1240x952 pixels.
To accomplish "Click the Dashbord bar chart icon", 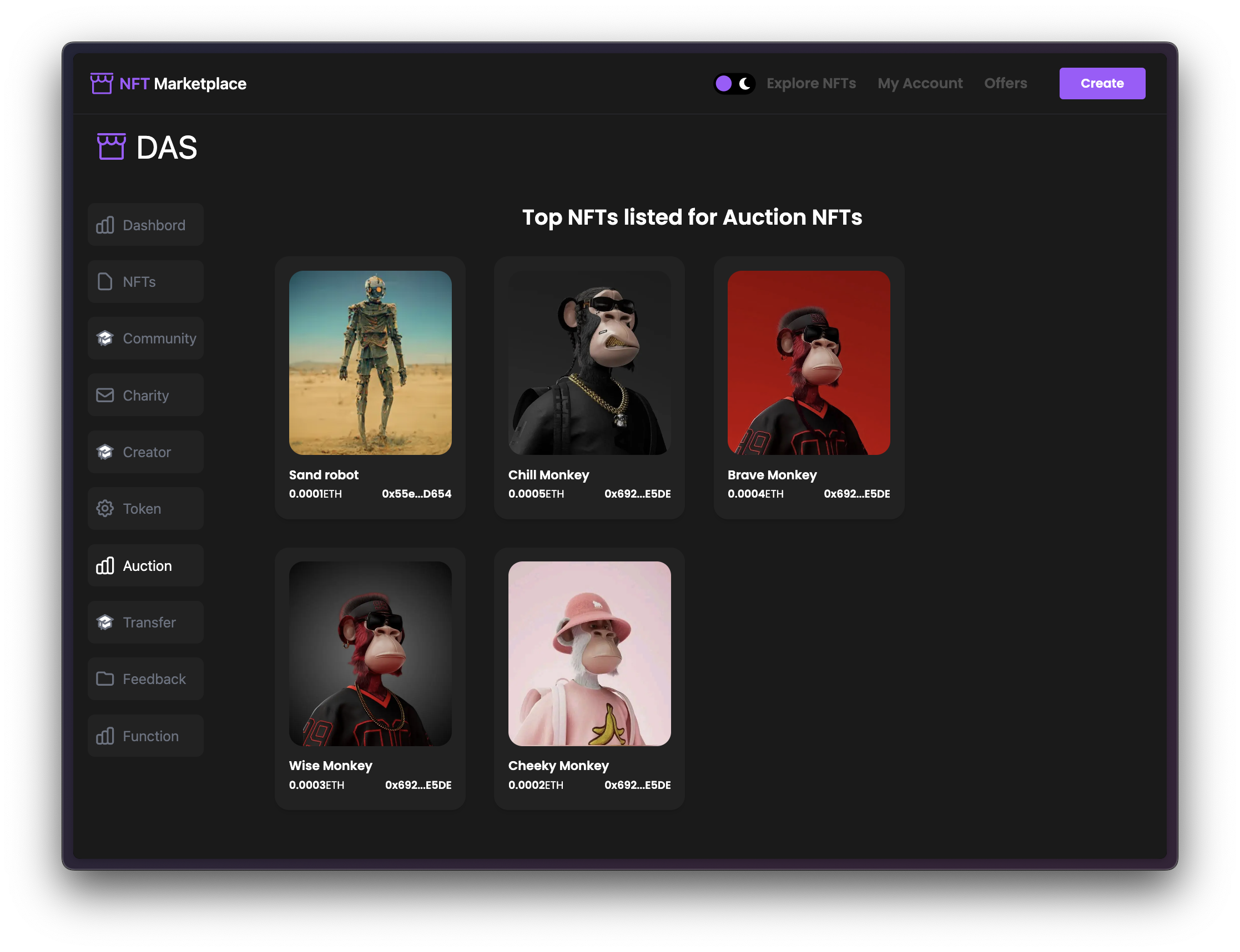I will coord(105,225).
